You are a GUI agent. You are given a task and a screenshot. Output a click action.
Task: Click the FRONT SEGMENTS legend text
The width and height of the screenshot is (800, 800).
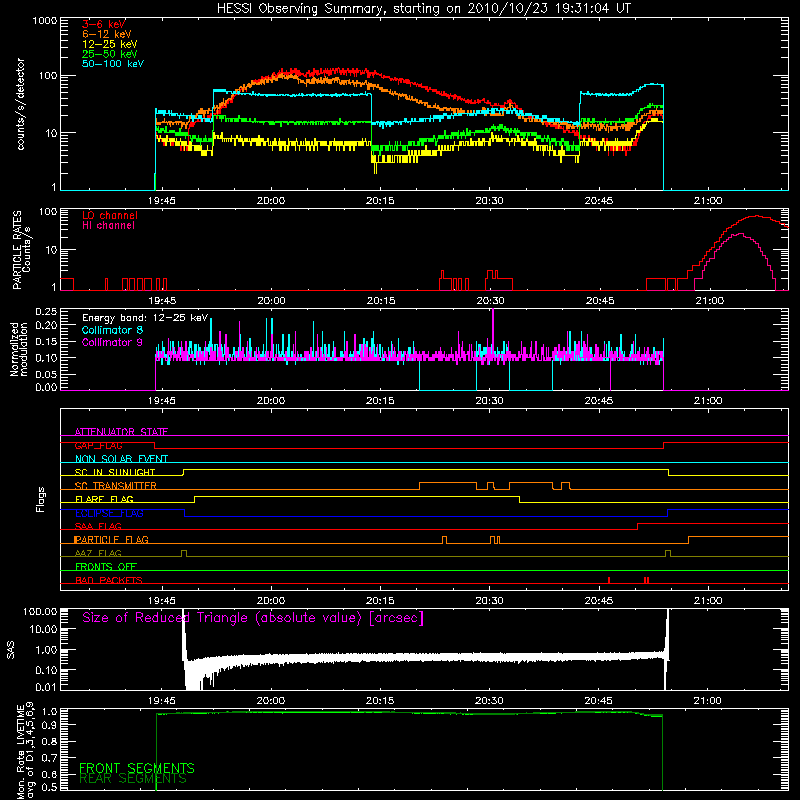point(137,768)
